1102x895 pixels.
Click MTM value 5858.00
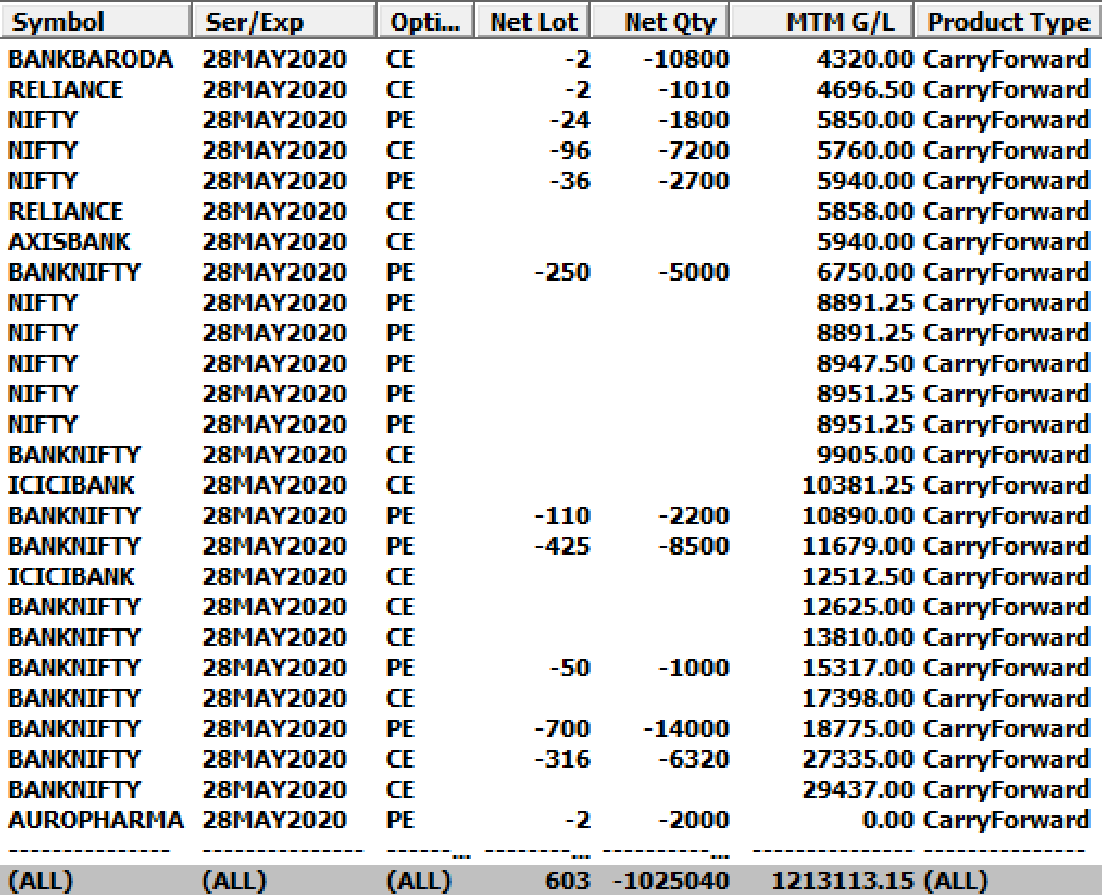tap(865, 212)
